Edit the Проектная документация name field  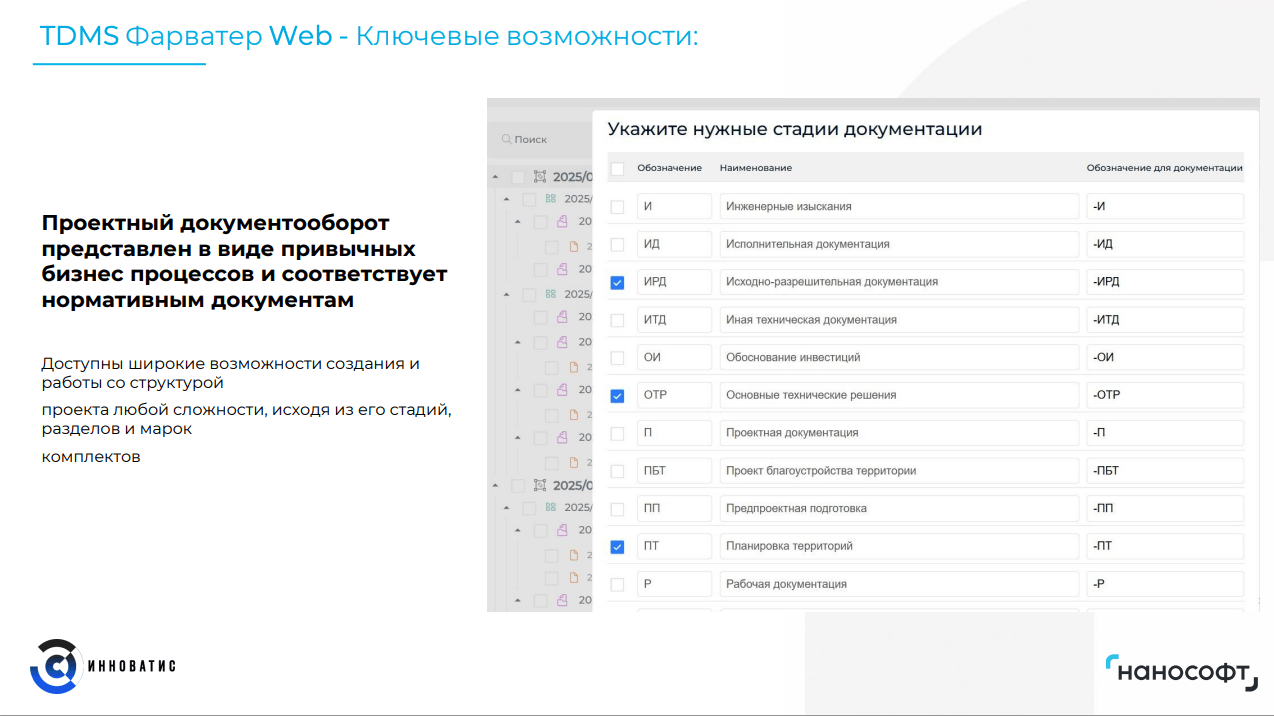point(899,433)
